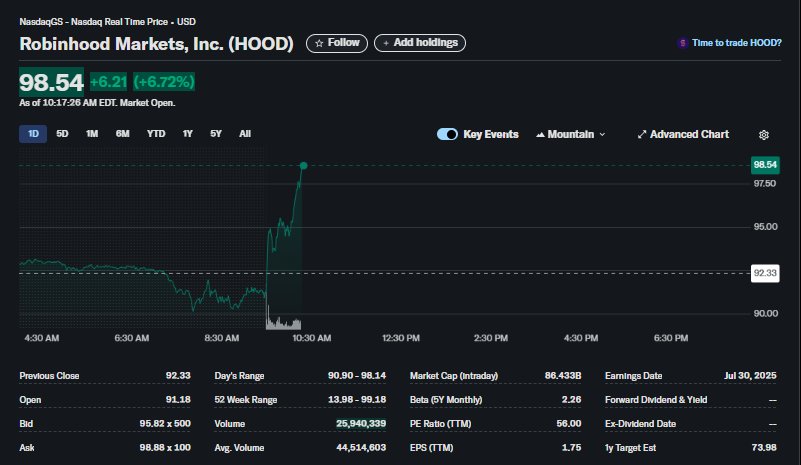Click the 98.54 price label on chart axis
Screen dimensions: 801x465
(765, 165)
